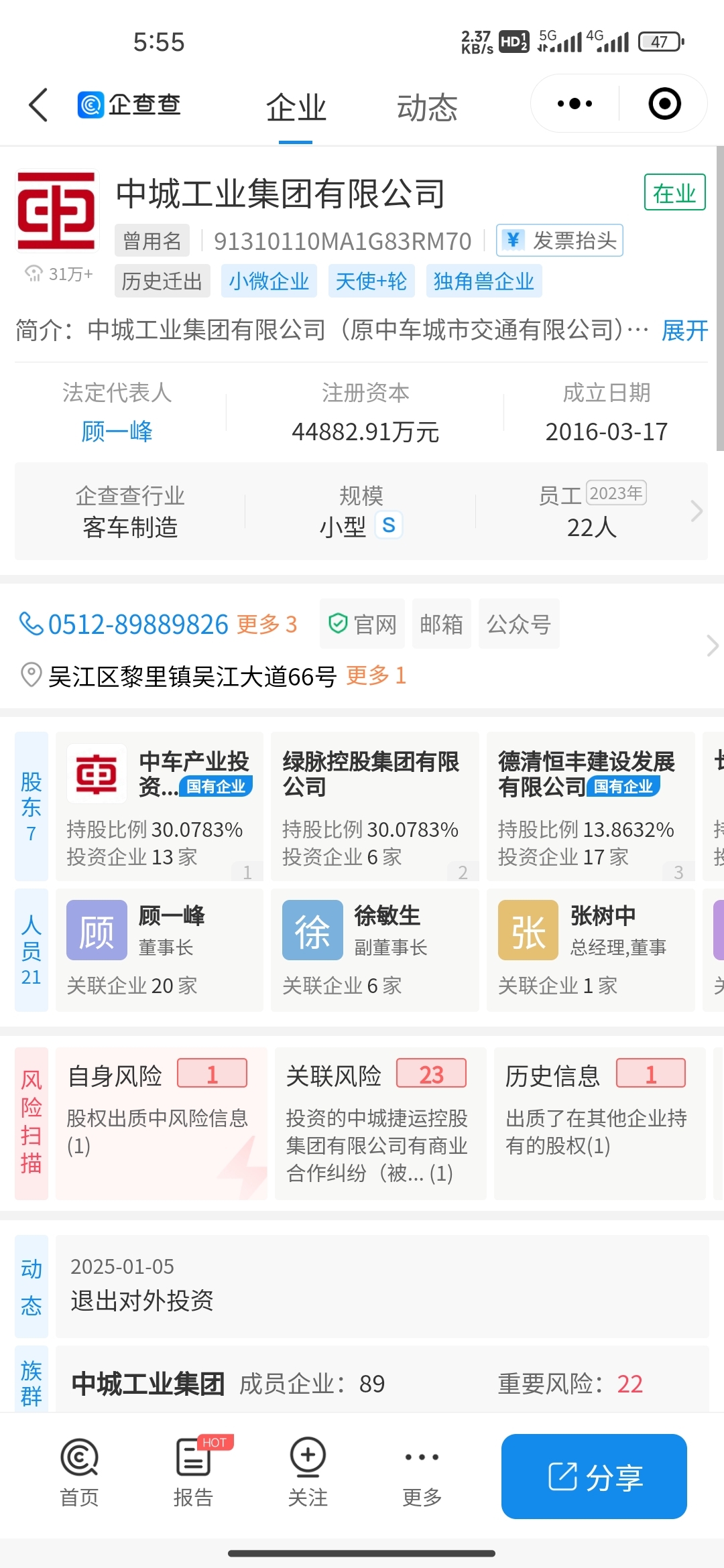Image resolution: width=724 pixels, height=1568 pixels.
Task: Open the 股东 7 section label
Action: point(32,806)
